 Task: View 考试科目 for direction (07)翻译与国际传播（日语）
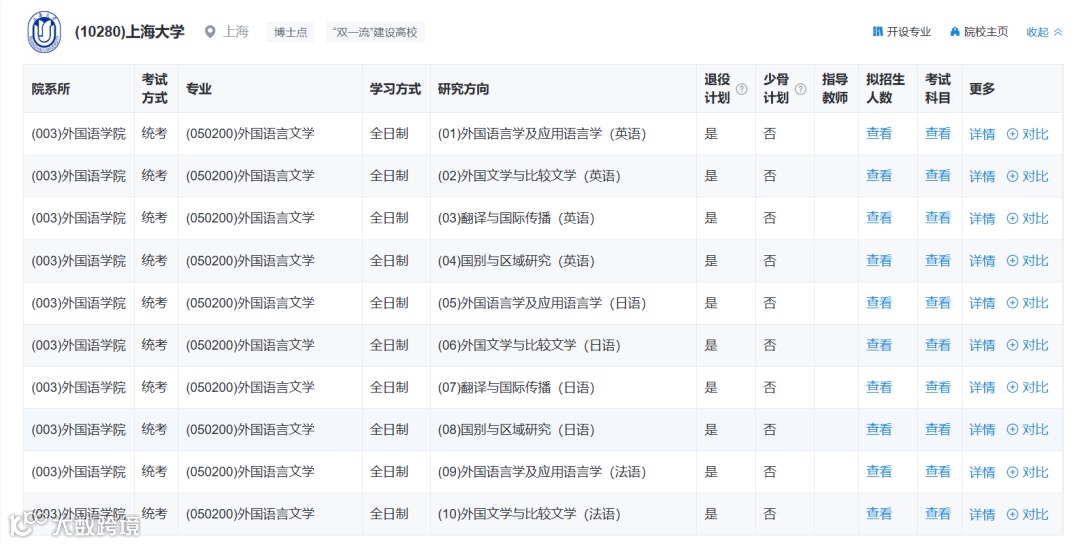point(937,387)
